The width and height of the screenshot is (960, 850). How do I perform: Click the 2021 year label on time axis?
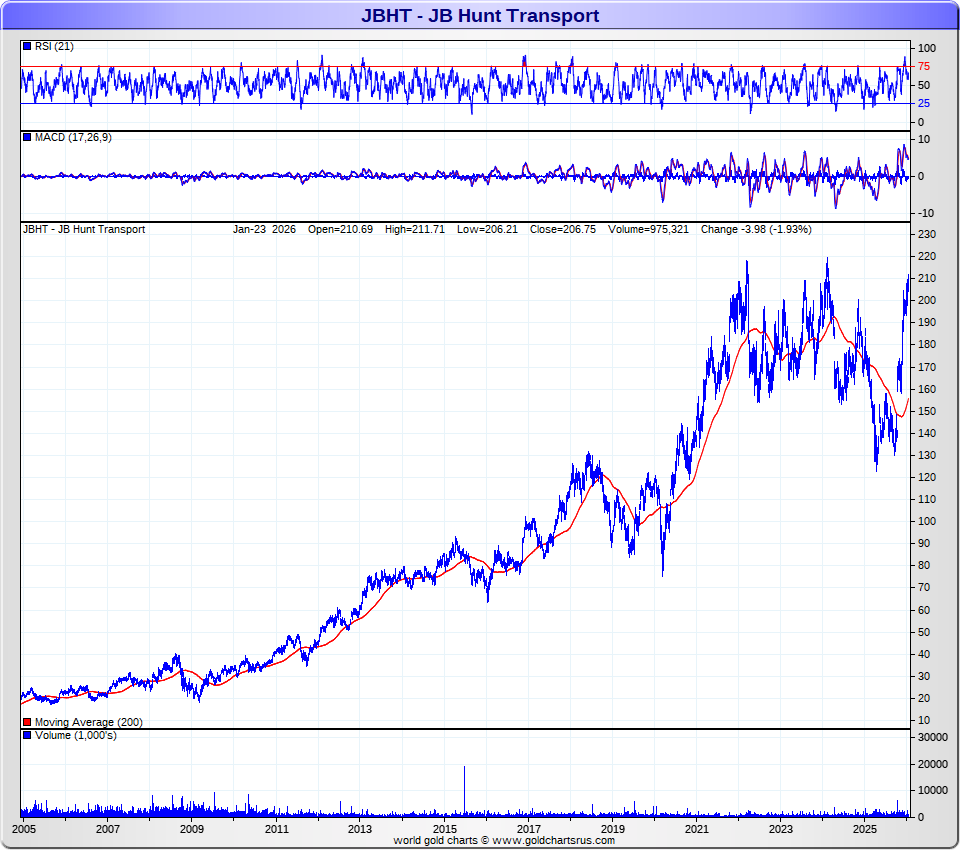[697, 829]
